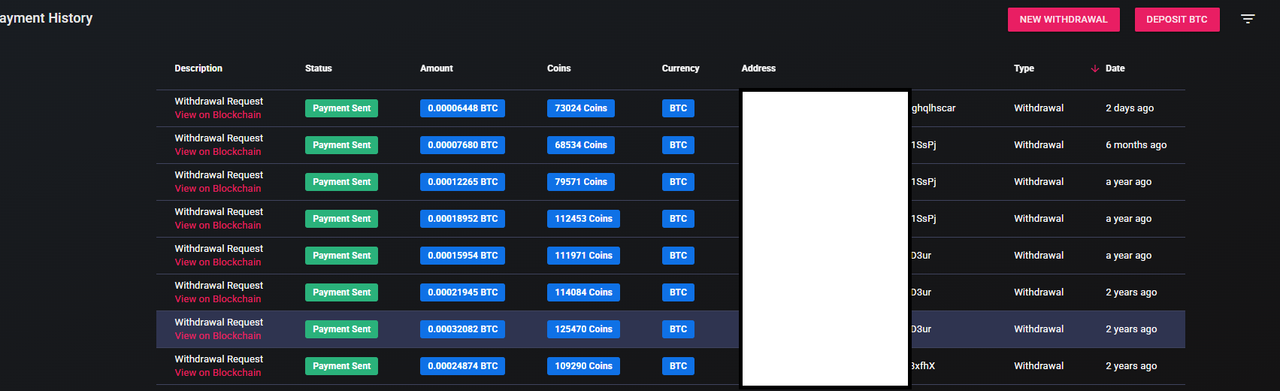Sort by the Coins column header
This screenshot has height=391, width=1280.
(x=559, y=68)
